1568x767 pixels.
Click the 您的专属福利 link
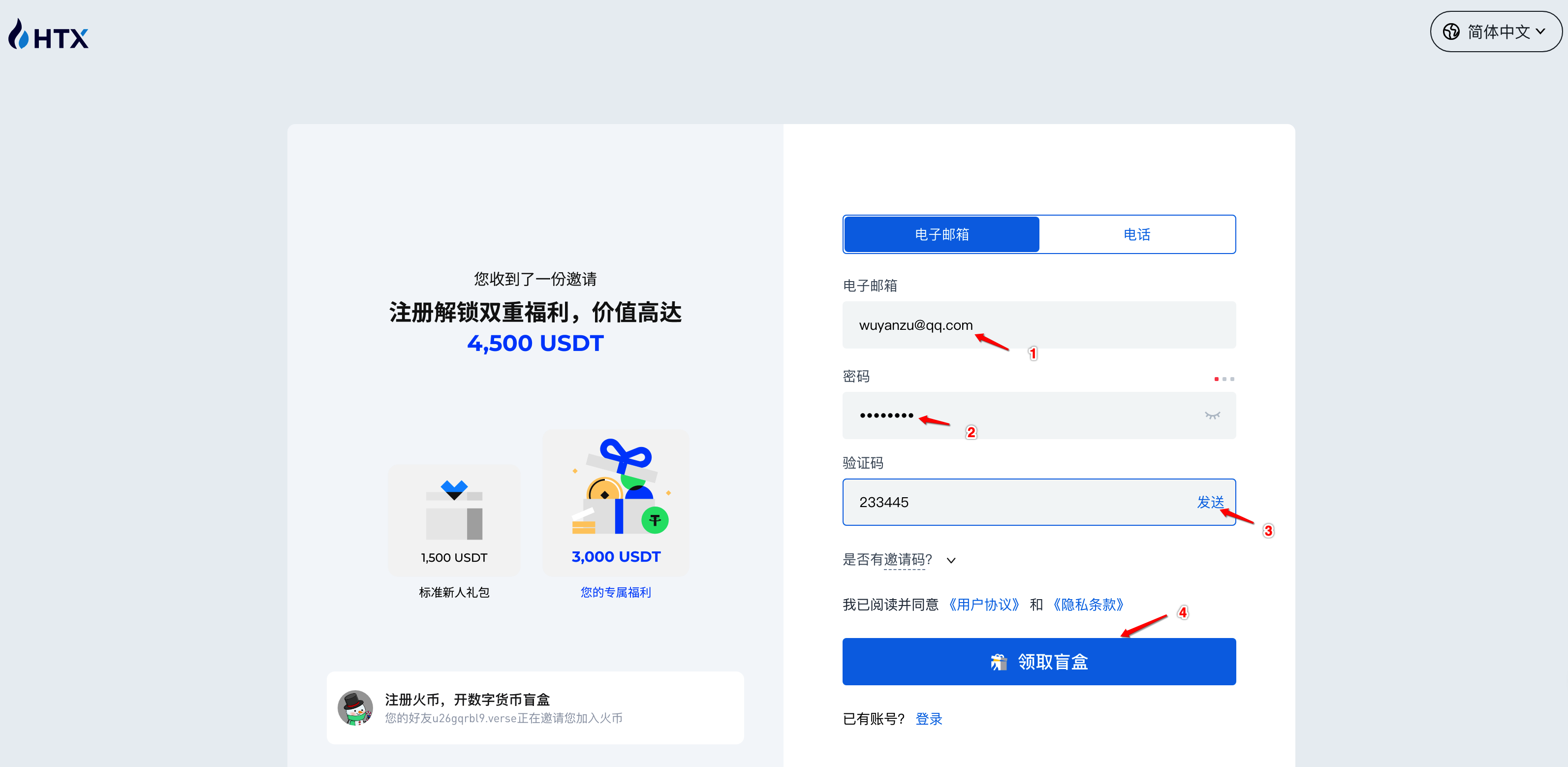(615, 592)
